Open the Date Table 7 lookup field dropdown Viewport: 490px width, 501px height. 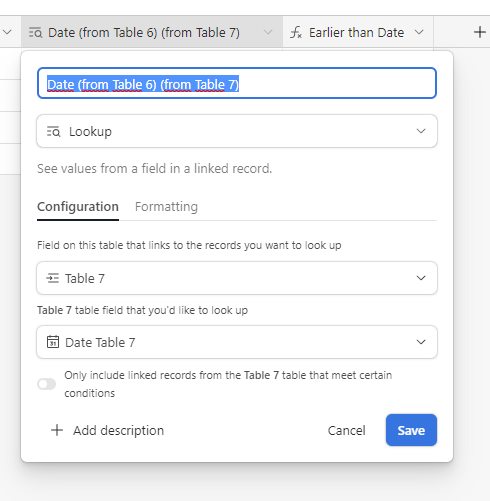(237, 342)
